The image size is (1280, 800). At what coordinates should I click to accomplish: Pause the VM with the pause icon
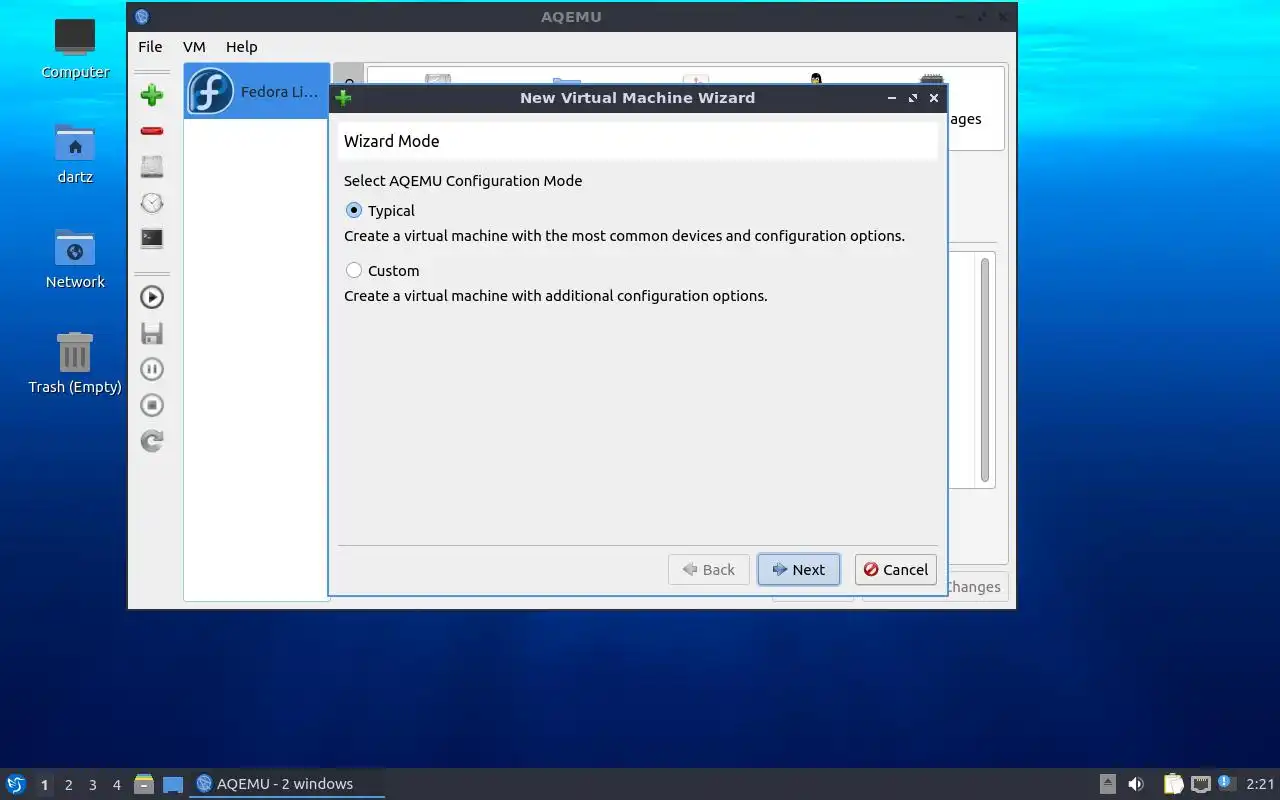(x=152, y=369)
